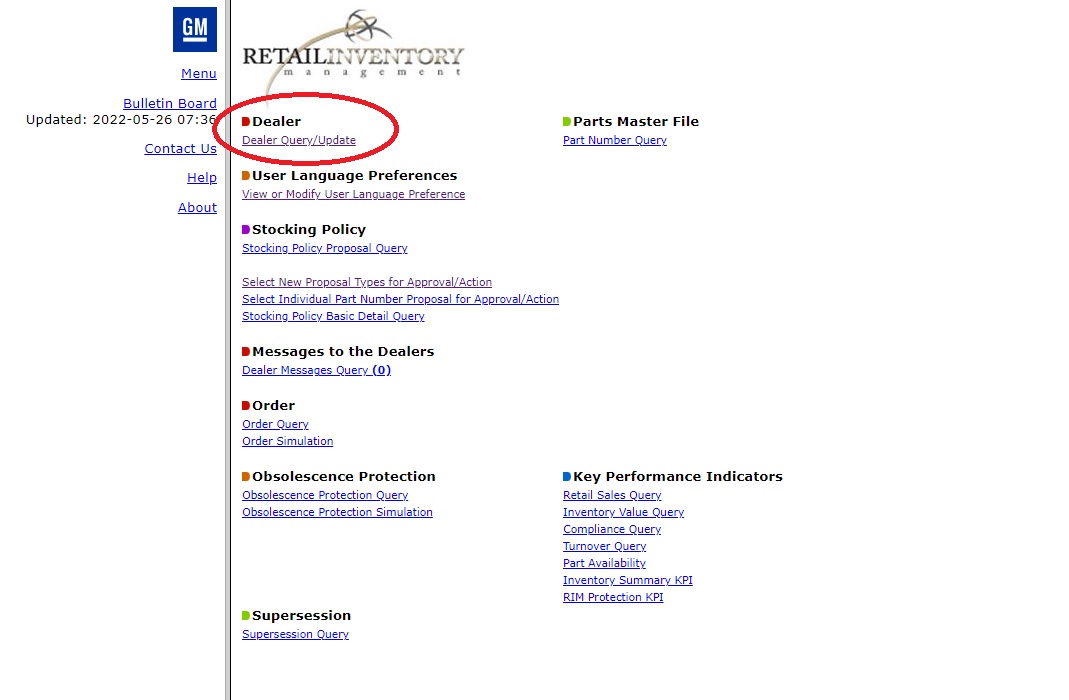
Task: Open Dealer Messages Query (0)
Action: 316,370
